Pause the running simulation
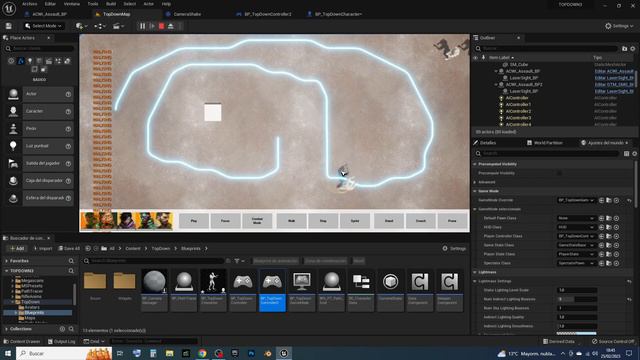 coord(142,26)
